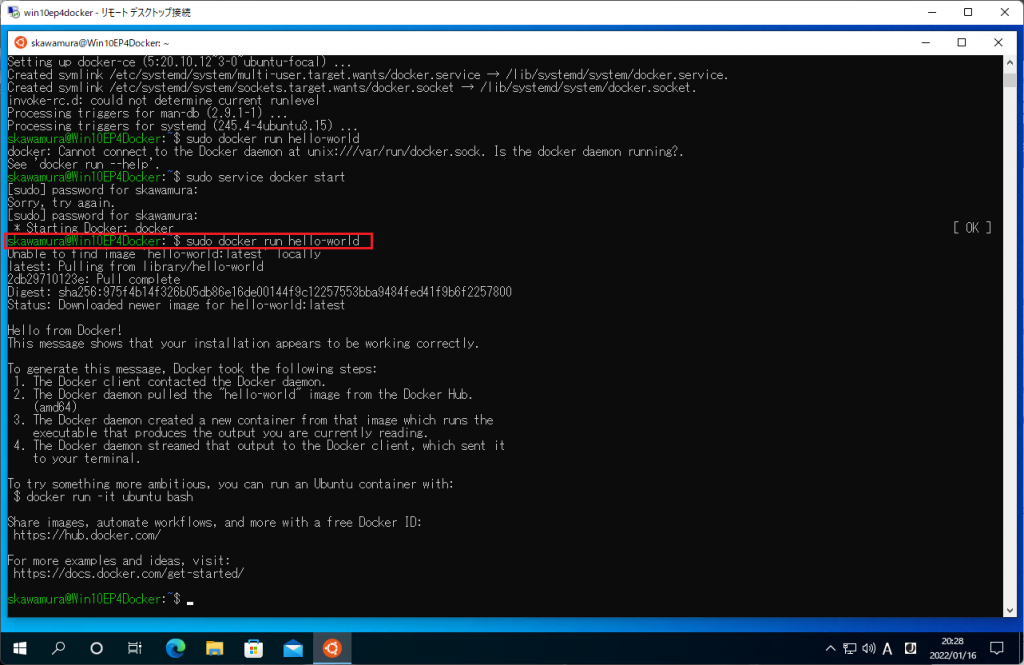Open the Microsoft Store taskbar icon
1024x665 pixels.
(x=253, y=648)
